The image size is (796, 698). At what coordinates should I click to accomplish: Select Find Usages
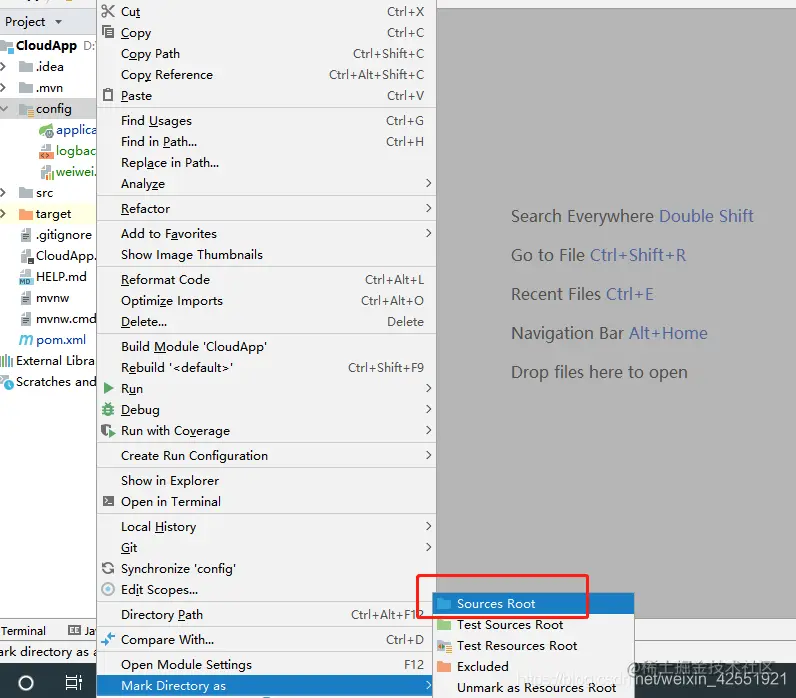point(267,120)
